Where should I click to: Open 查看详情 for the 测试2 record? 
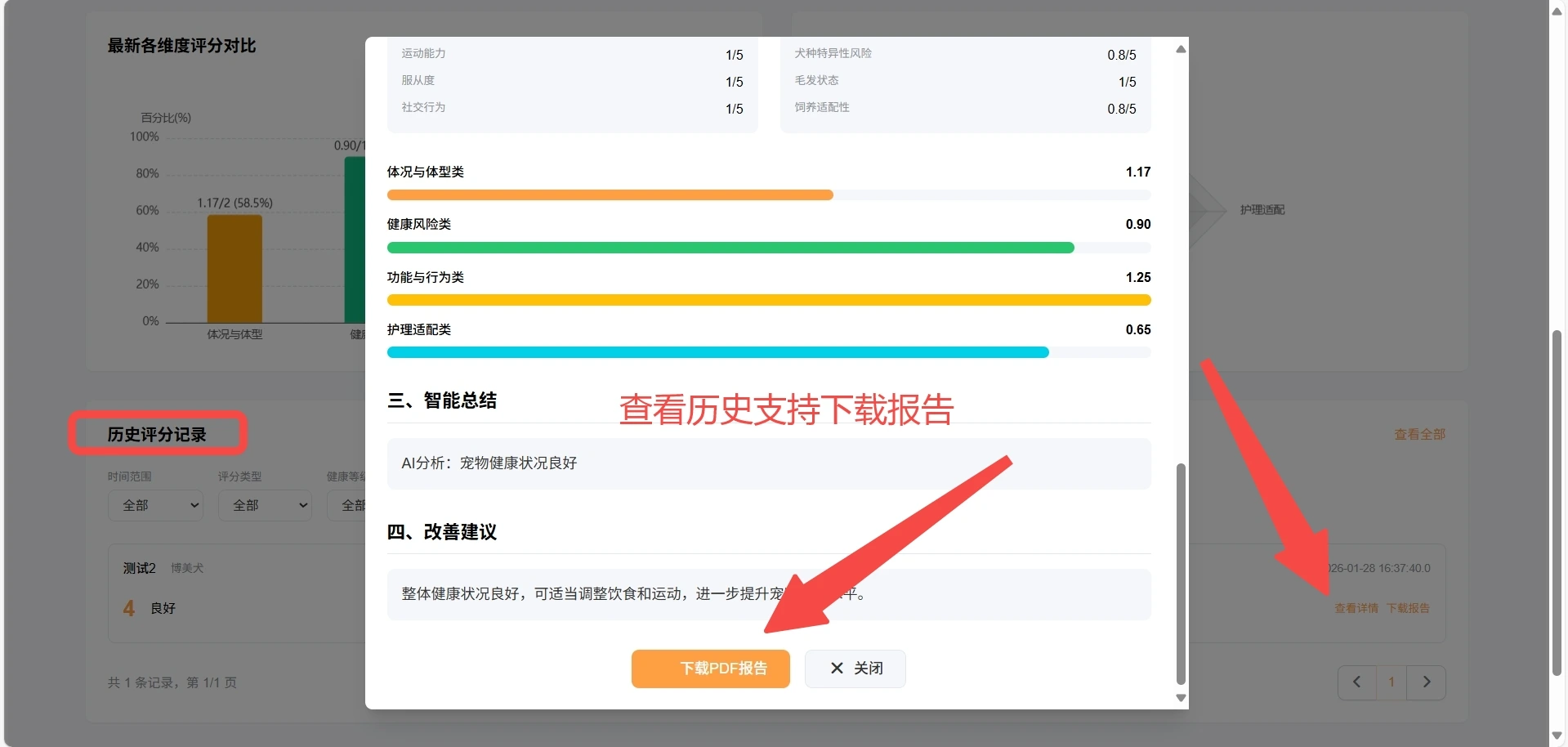pyautogui.click(x=1356, y=608)
